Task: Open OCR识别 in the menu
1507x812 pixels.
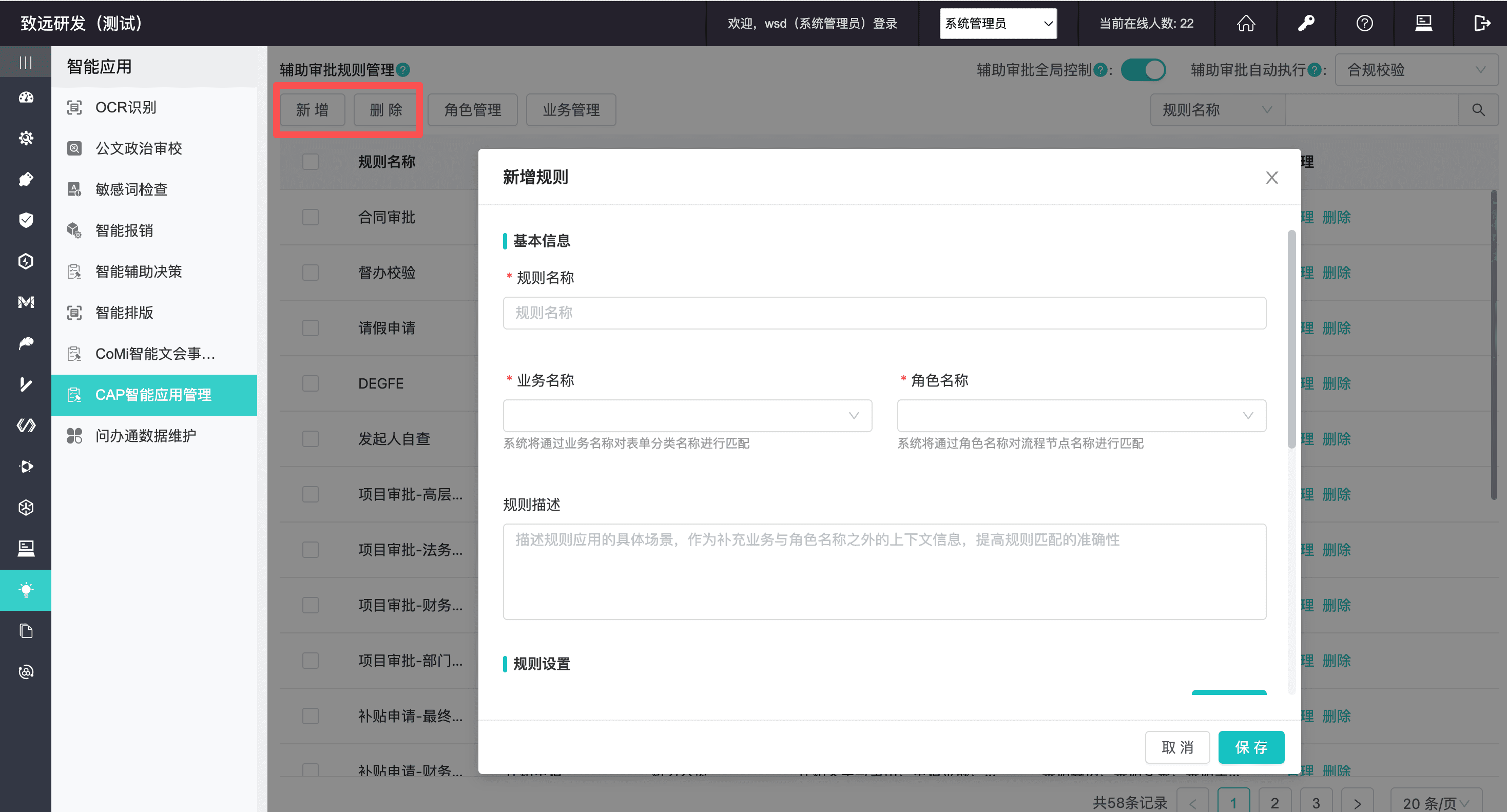Action: 154,108
